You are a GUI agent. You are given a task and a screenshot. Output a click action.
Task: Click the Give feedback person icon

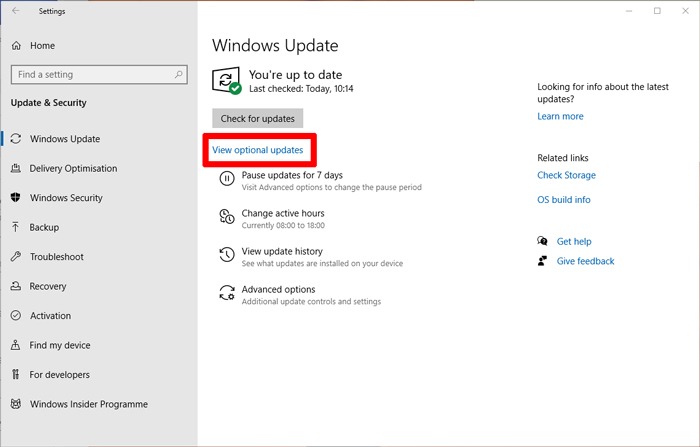coord(542,261)
